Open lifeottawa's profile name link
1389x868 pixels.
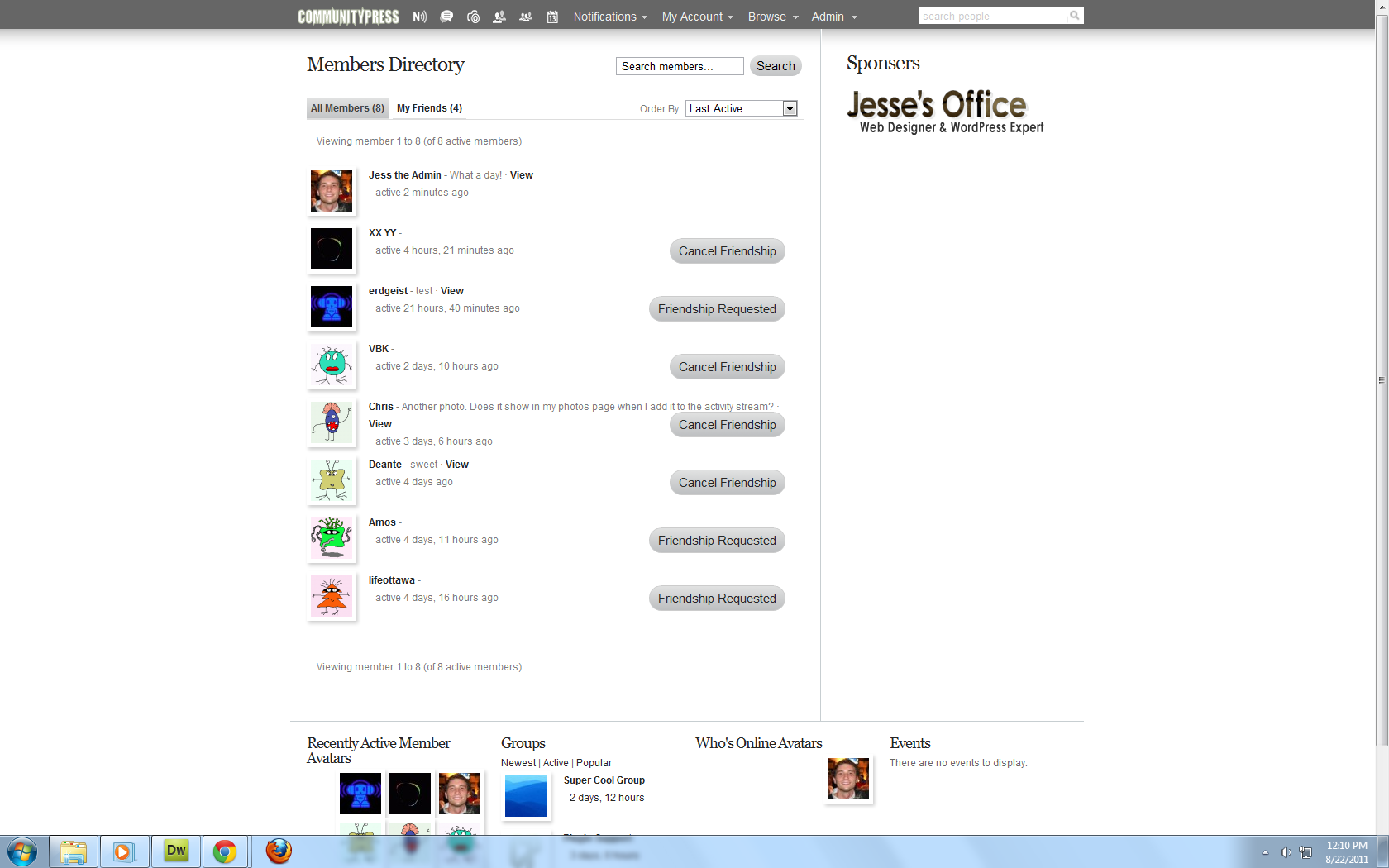392,580
